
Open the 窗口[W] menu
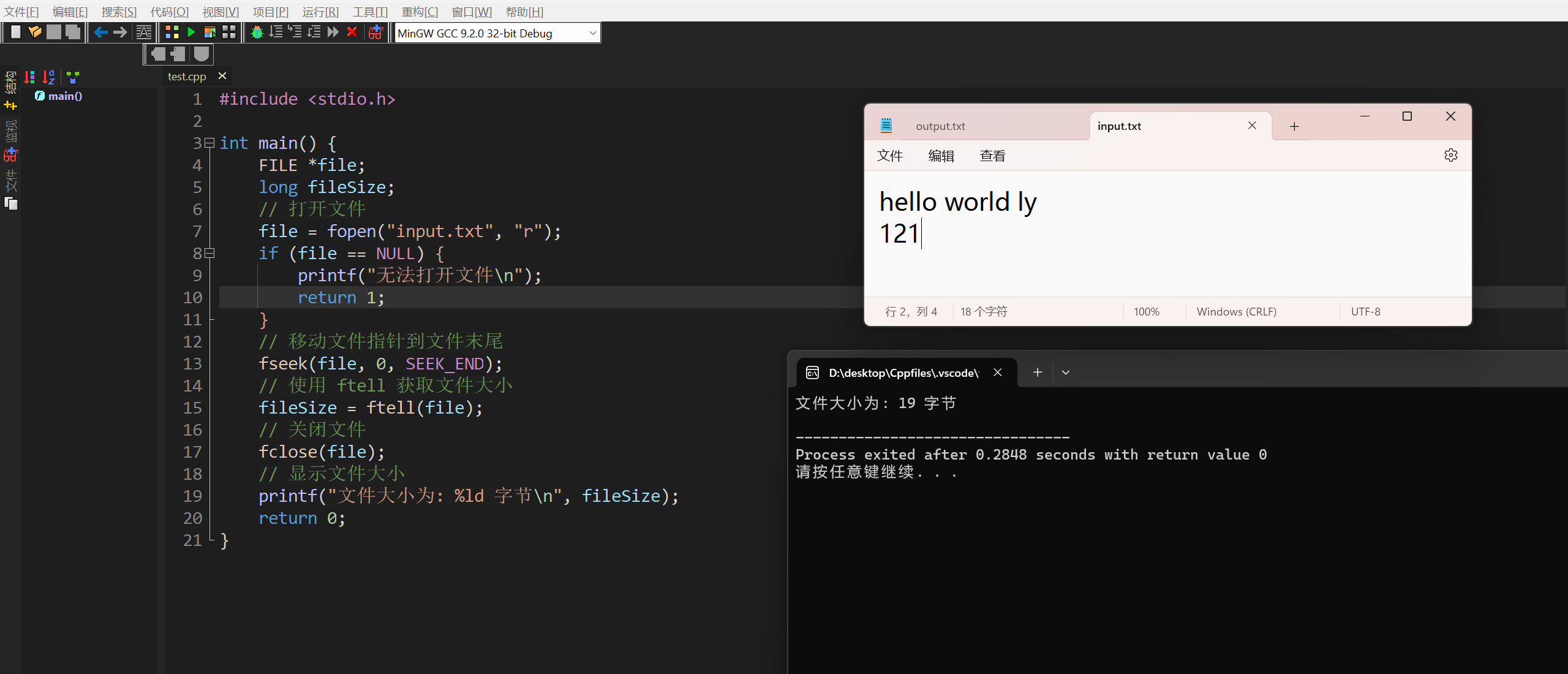point(472,12)
